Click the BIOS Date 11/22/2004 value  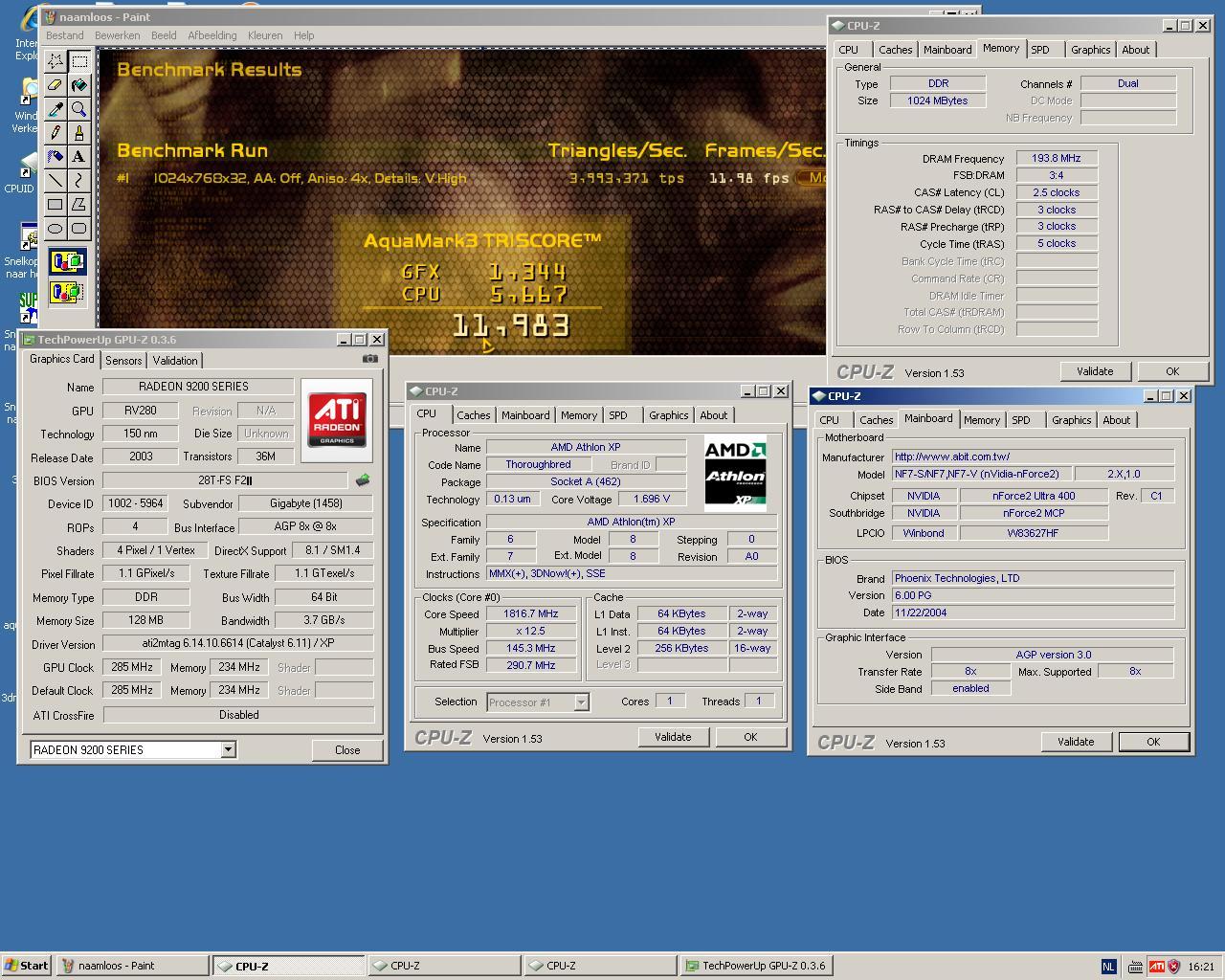click(x=1033, y=612)
